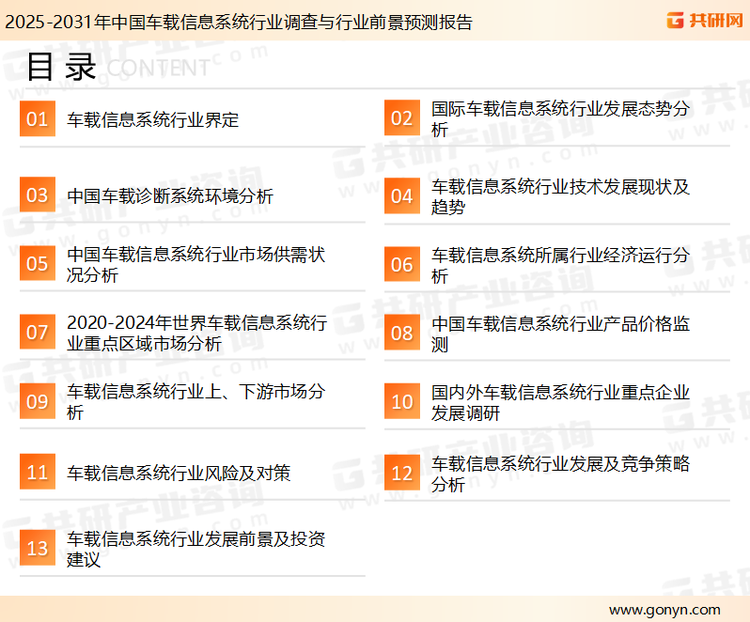Visit the www.gonyn.com link in footer
This screenshot has width=750, height=622.
pos(665,610)
